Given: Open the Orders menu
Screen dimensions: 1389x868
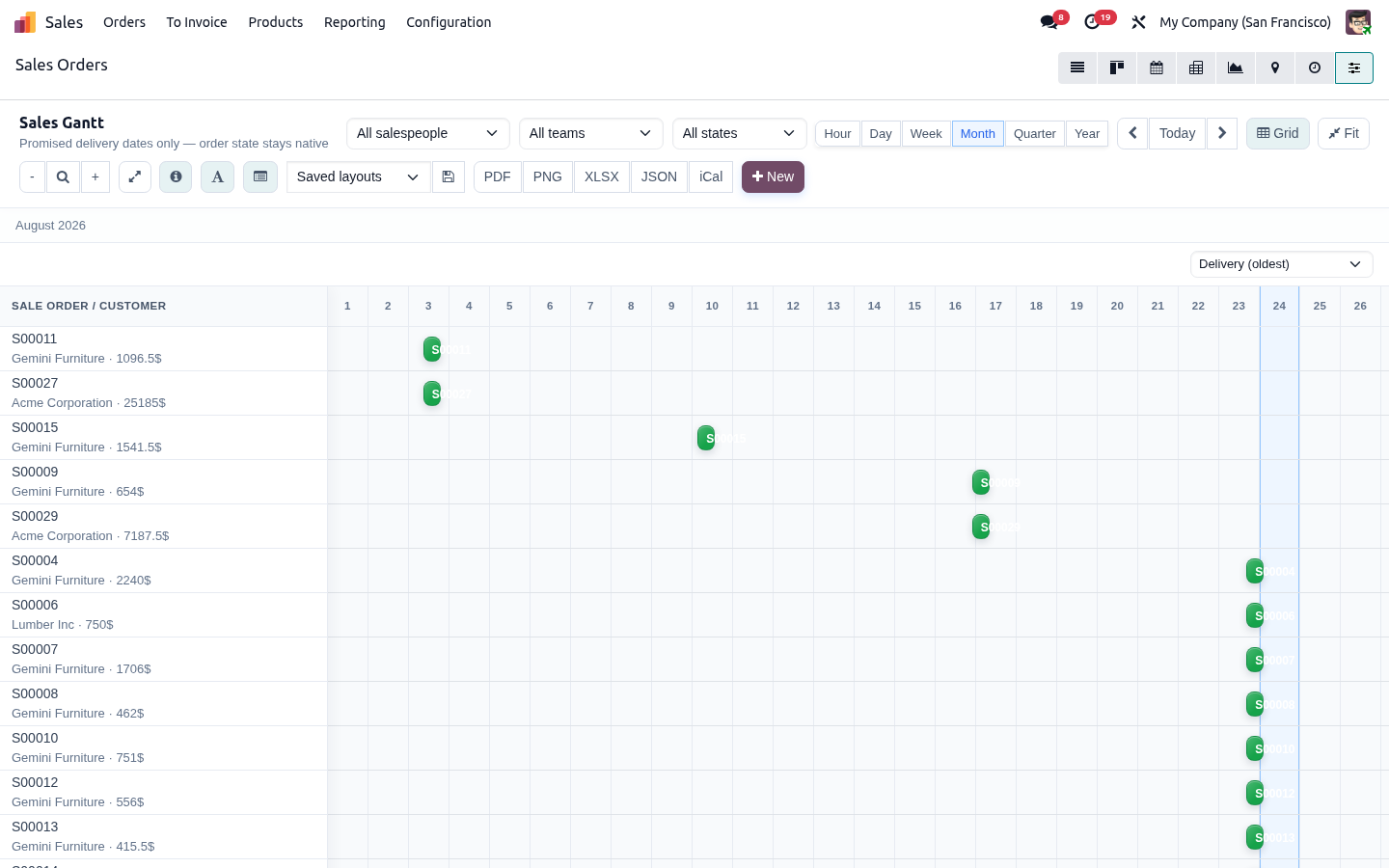Looking at the screenshot, I should (x=124, y=22).
